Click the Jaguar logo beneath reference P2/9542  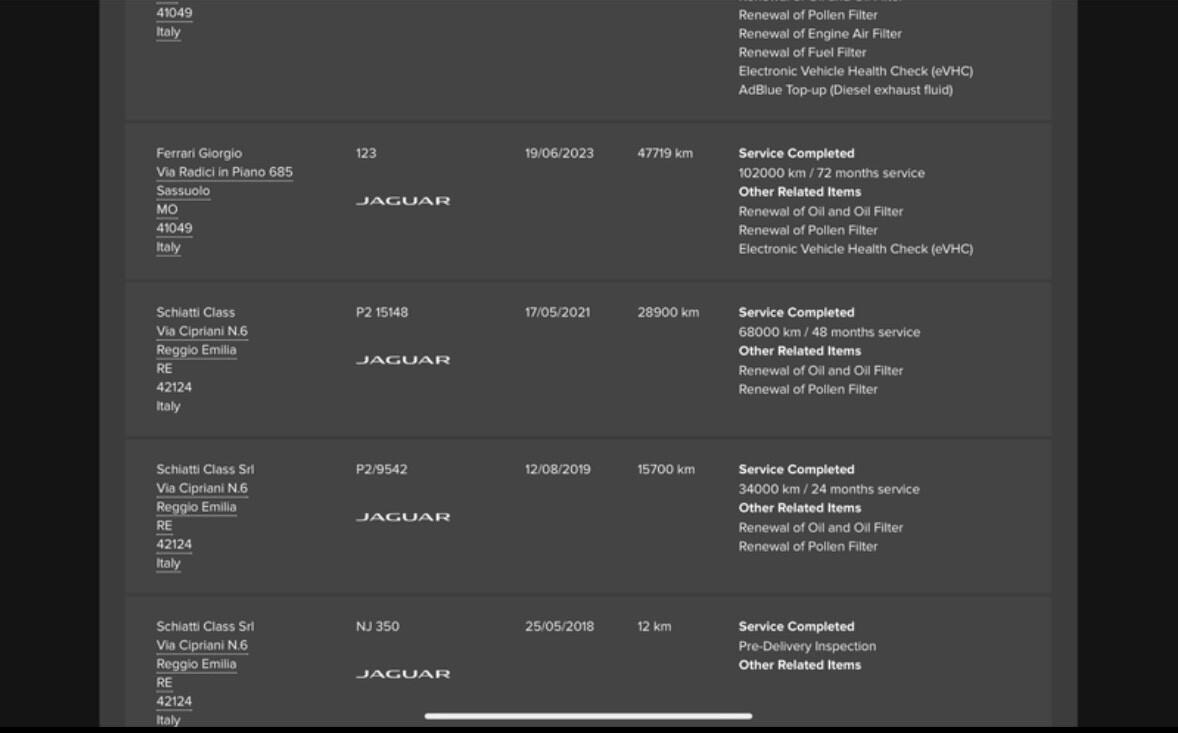coord(403,517)
